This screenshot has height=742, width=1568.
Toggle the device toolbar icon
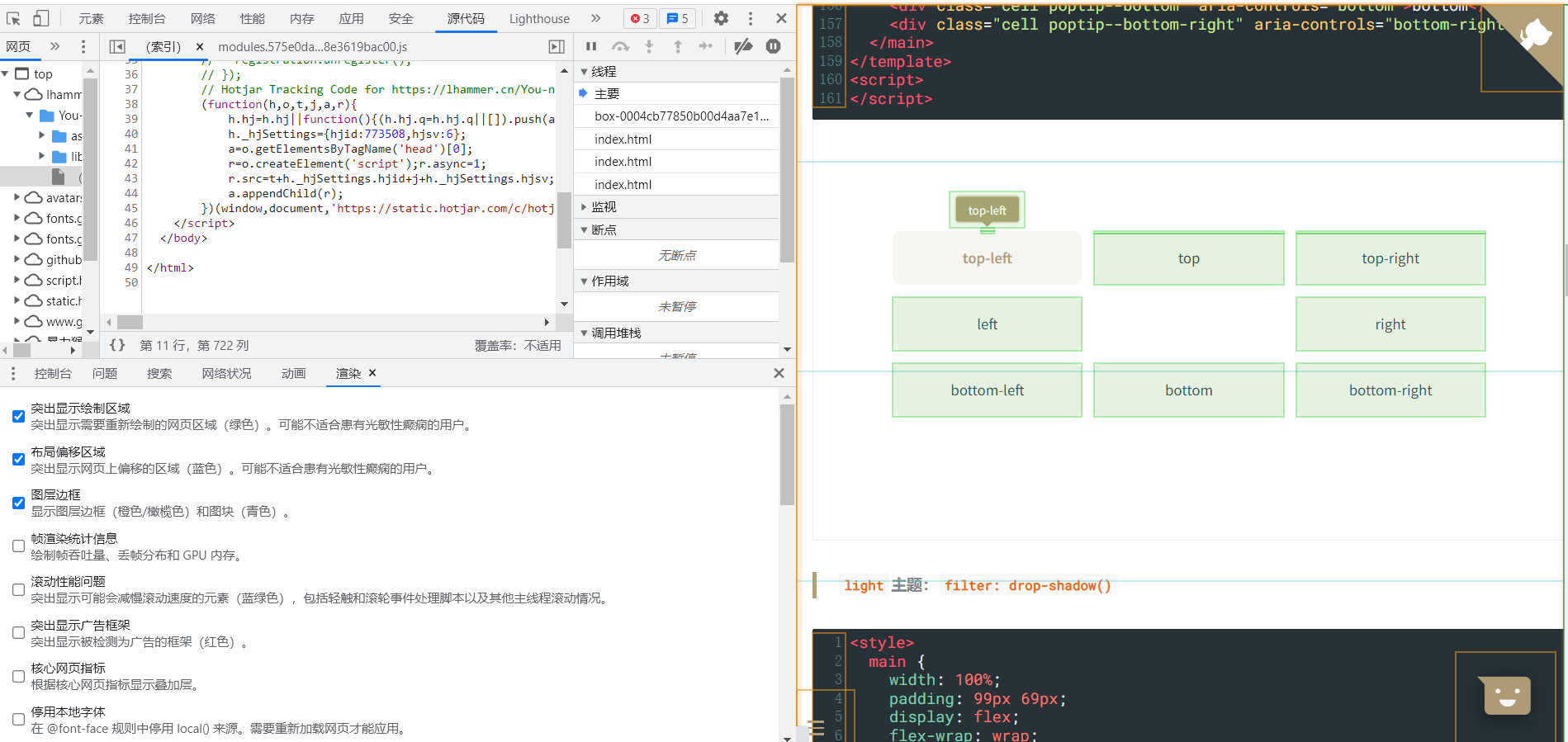(40, 18)
